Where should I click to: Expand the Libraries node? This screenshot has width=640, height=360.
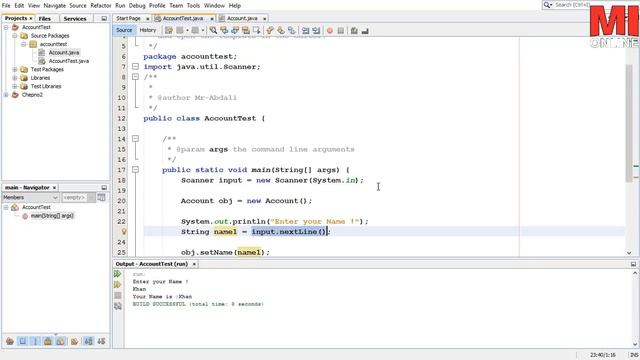click(15, 78)
